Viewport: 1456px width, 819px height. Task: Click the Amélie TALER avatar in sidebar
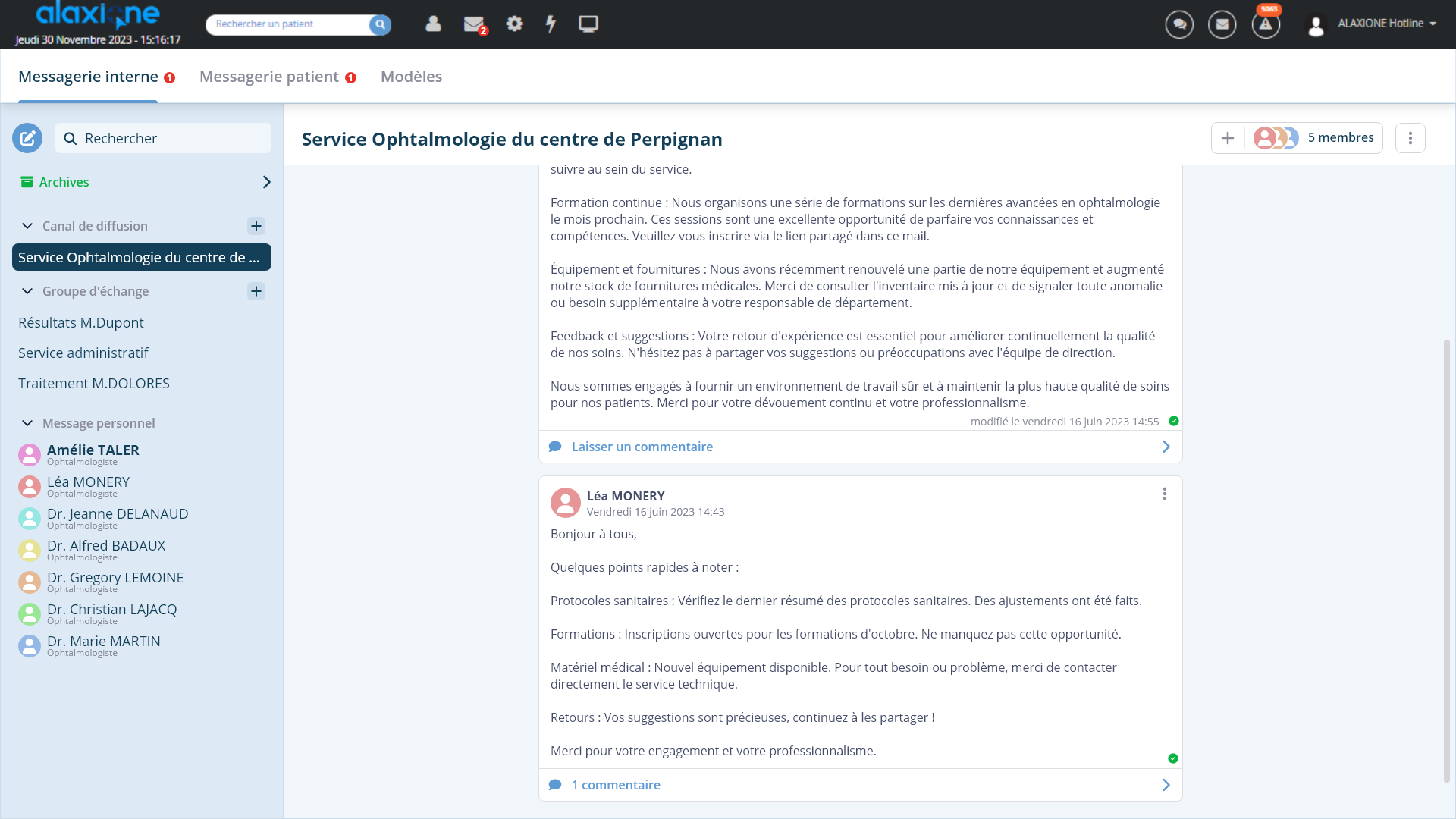(x=30, y=455)
